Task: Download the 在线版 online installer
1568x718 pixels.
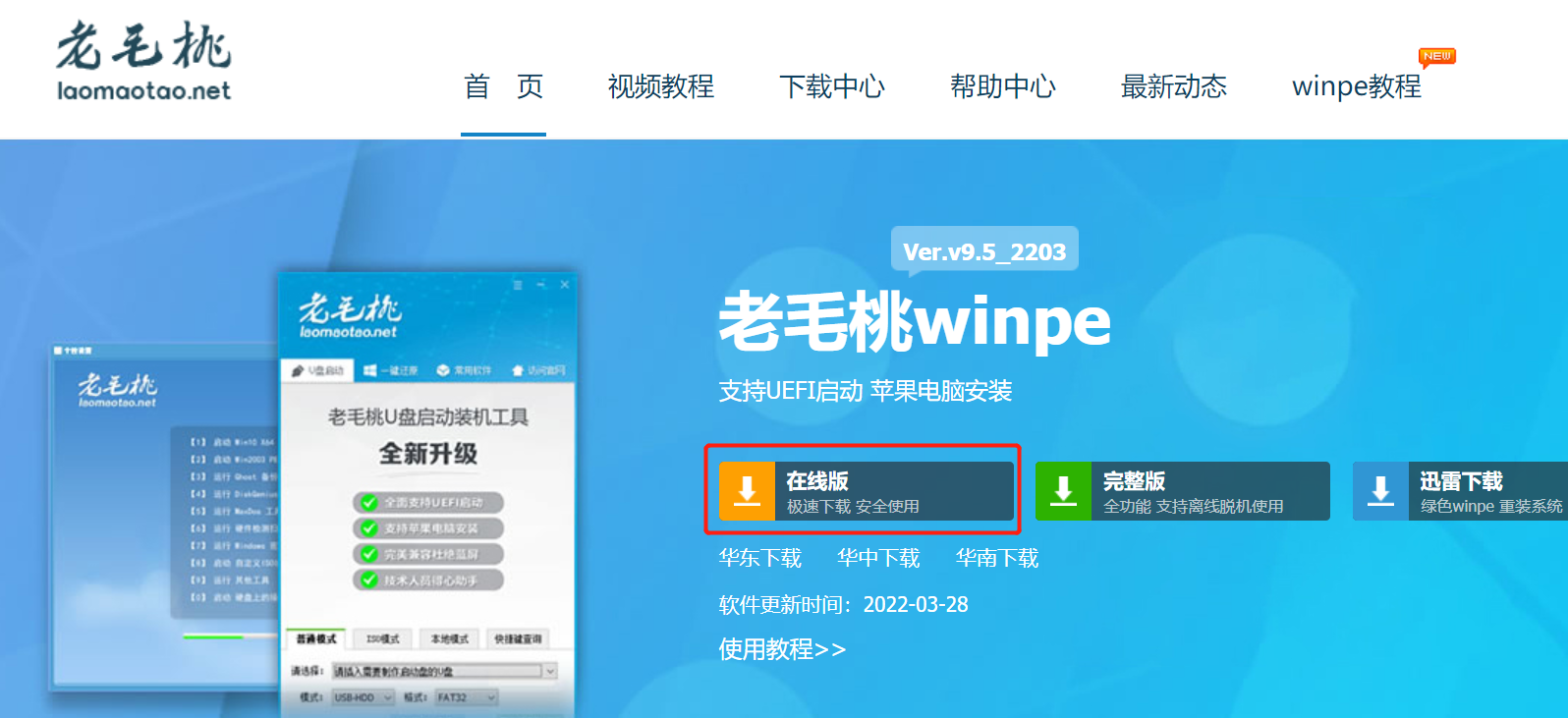Action: (866, 491)
